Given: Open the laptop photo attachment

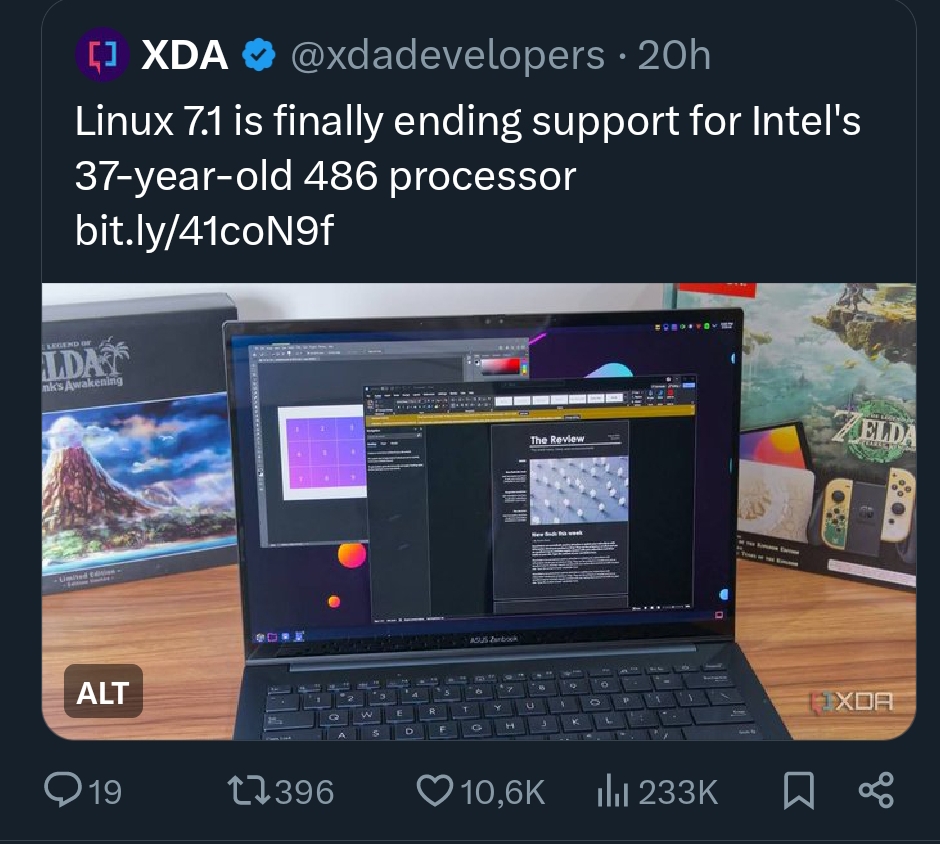Looking at the screenshot, I should [478, 511].
